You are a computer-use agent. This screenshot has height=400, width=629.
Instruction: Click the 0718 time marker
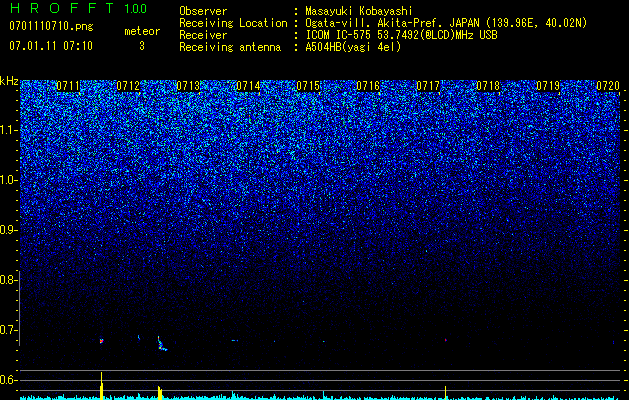pos(488,86)
